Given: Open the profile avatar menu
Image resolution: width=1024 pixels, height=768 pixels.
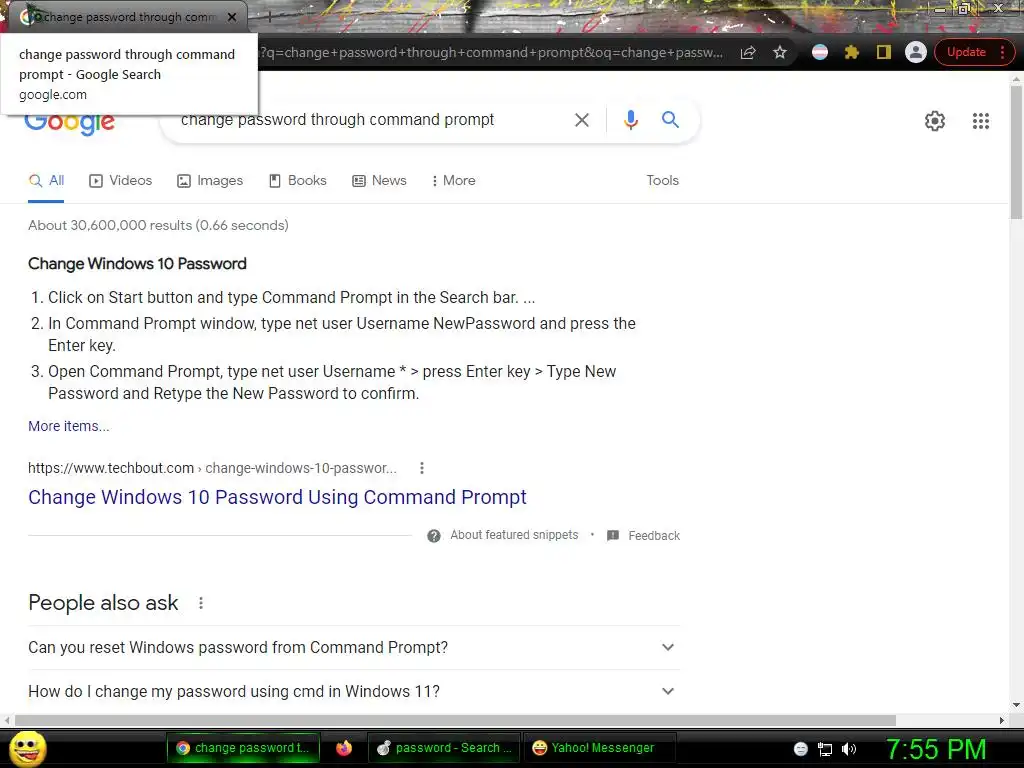Looking at the screenshot, I should click(x=916, y=52).
